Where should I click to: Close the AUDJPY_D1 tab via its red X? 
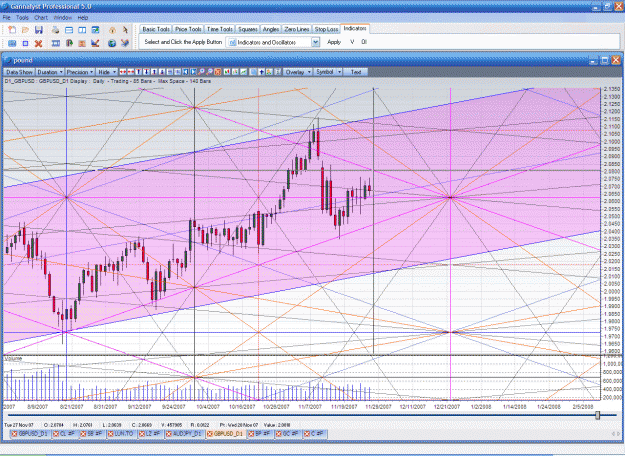[169, 434]
